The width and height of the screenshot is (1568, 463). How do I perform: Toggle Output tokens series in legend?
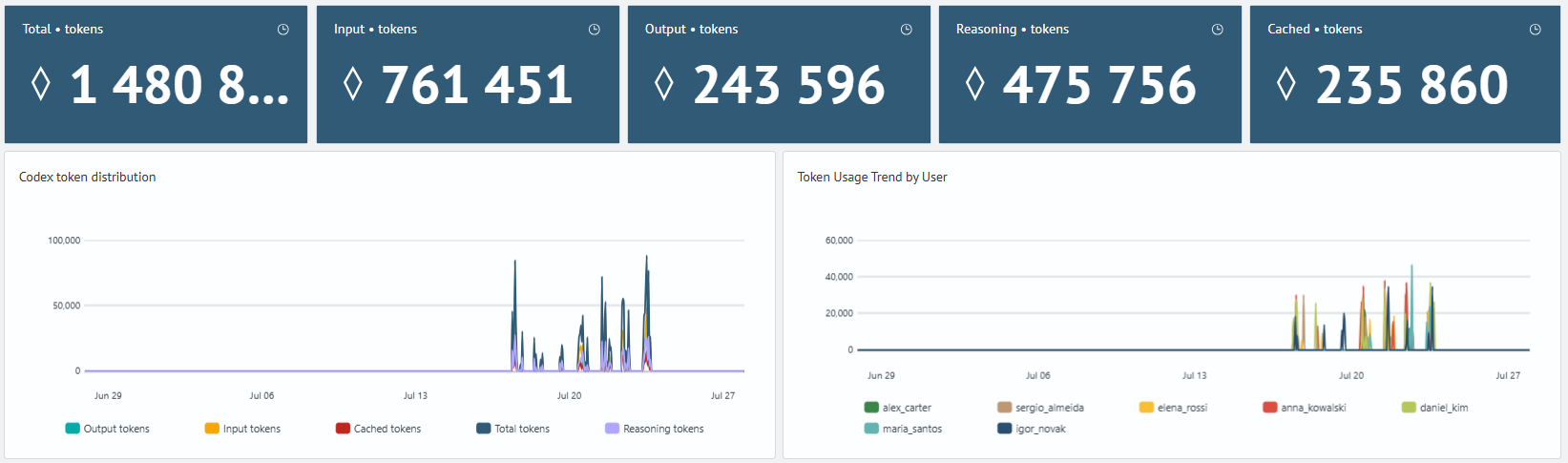tap(107, 429)
